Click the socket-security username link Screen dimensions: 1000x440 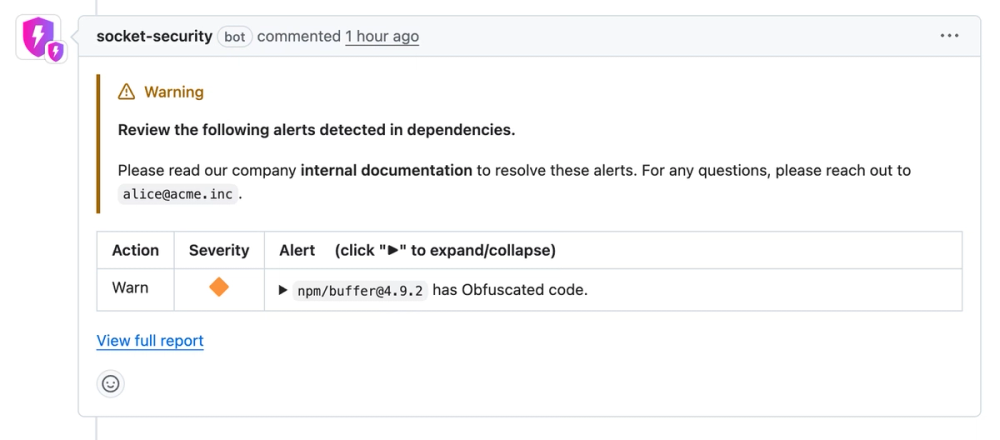point(154,36)
